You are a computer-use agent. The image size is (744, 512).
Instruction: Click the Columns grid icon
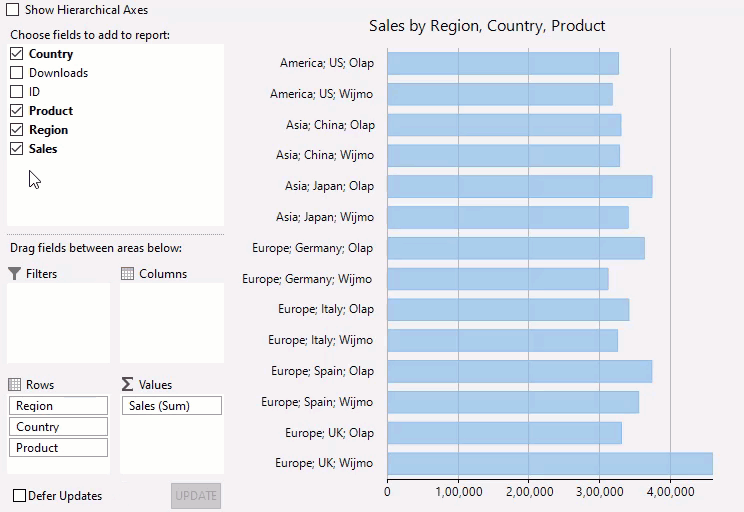(127, 274)
